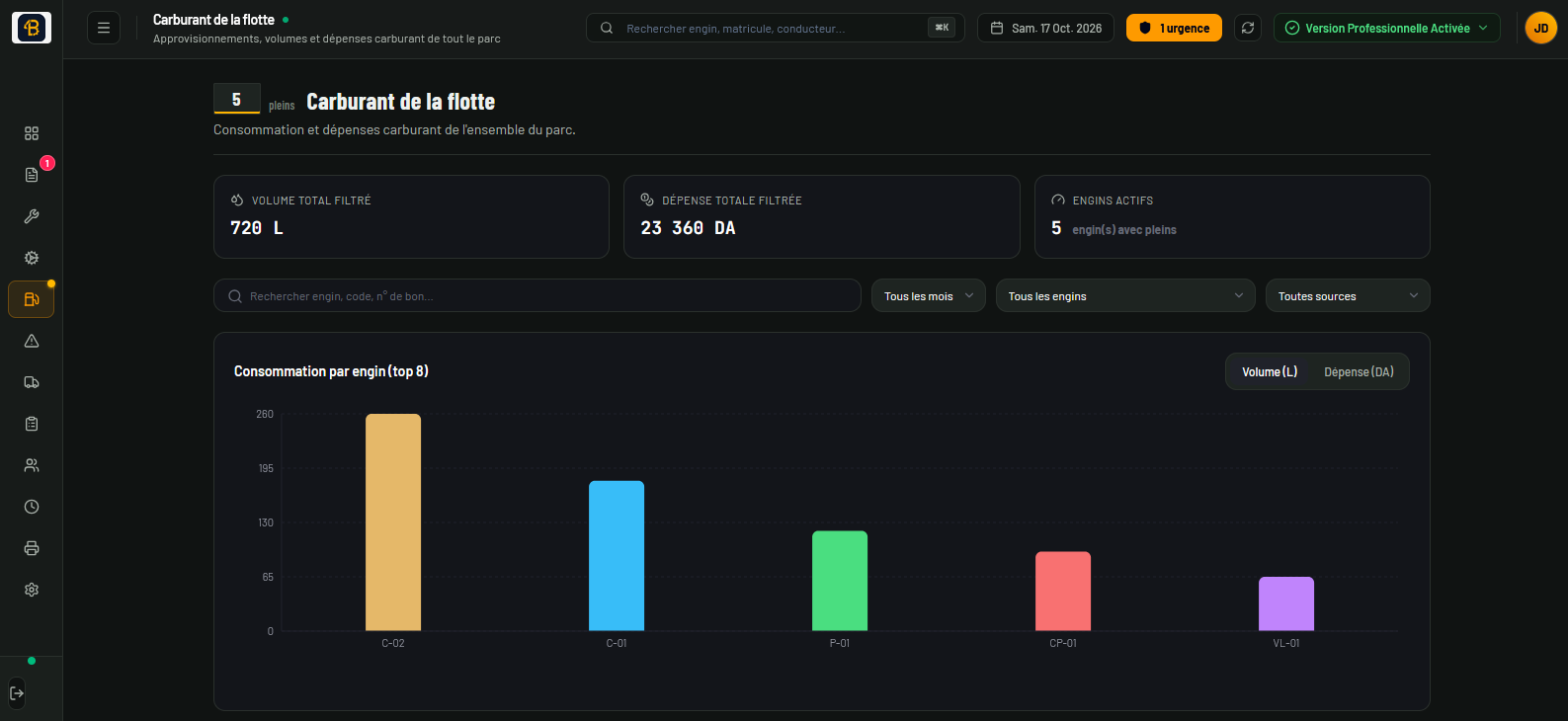
Task: Open the dashboard grid icon in sidebar
Action: [x=32, y=133]
